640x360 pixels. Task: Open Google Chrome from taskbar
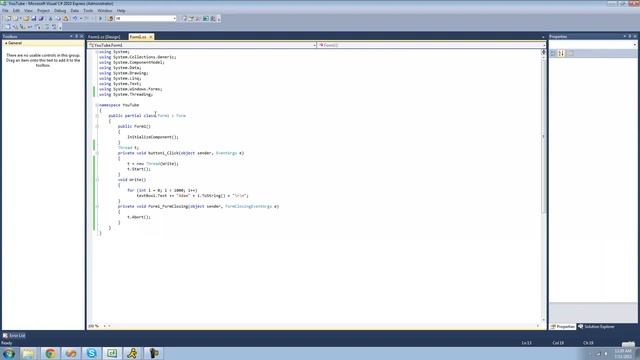coord(50,353)
